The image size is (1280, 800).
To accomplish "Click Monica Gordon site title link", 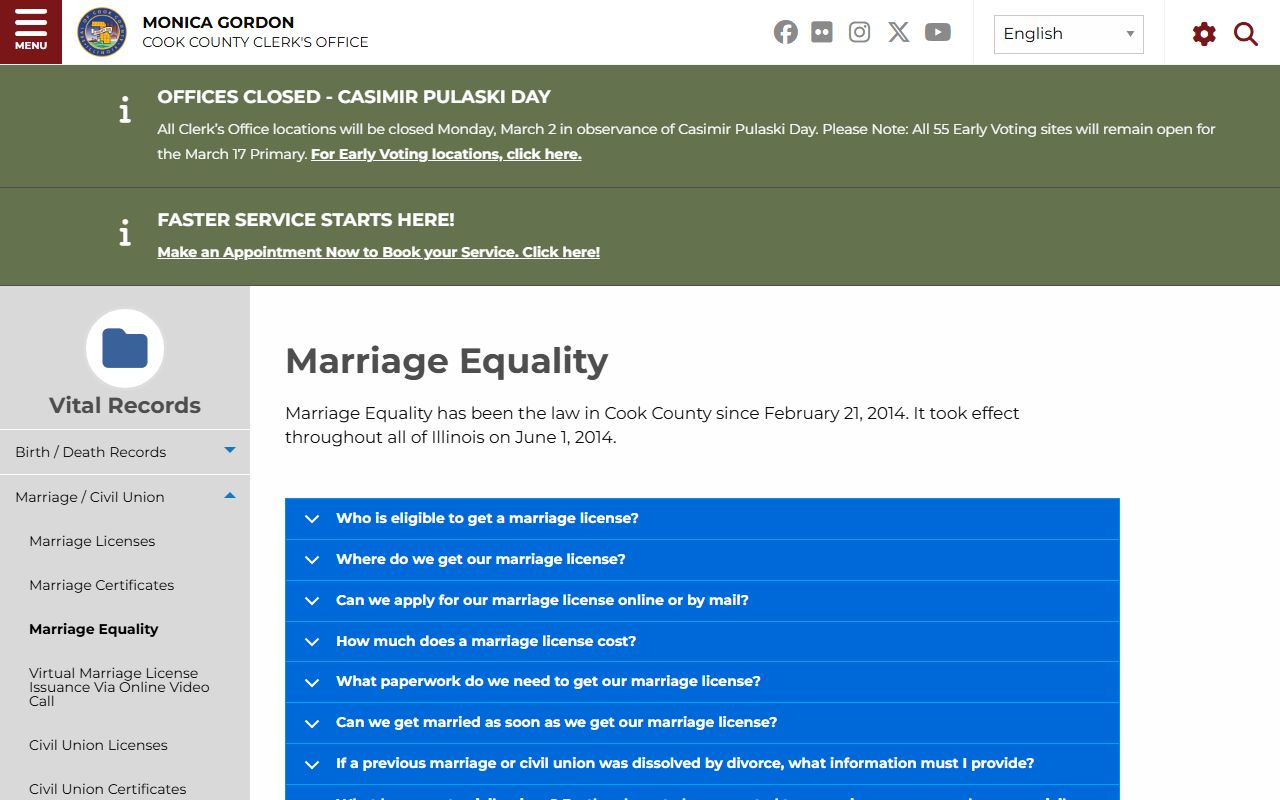I will [218, 22].
